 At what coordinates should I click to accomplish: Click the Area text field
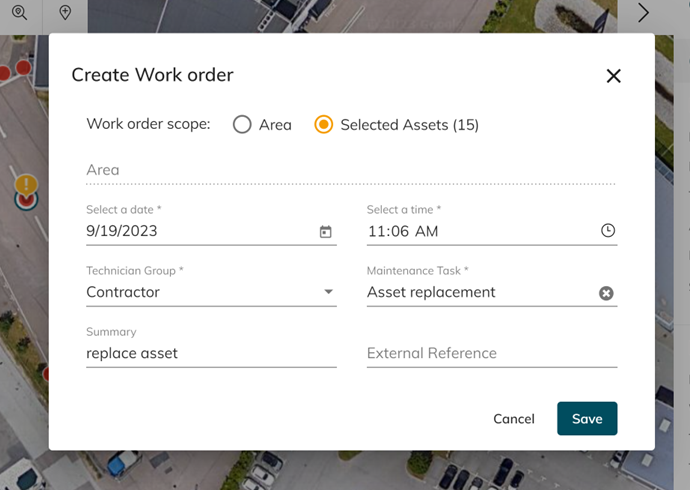[350, 170]
